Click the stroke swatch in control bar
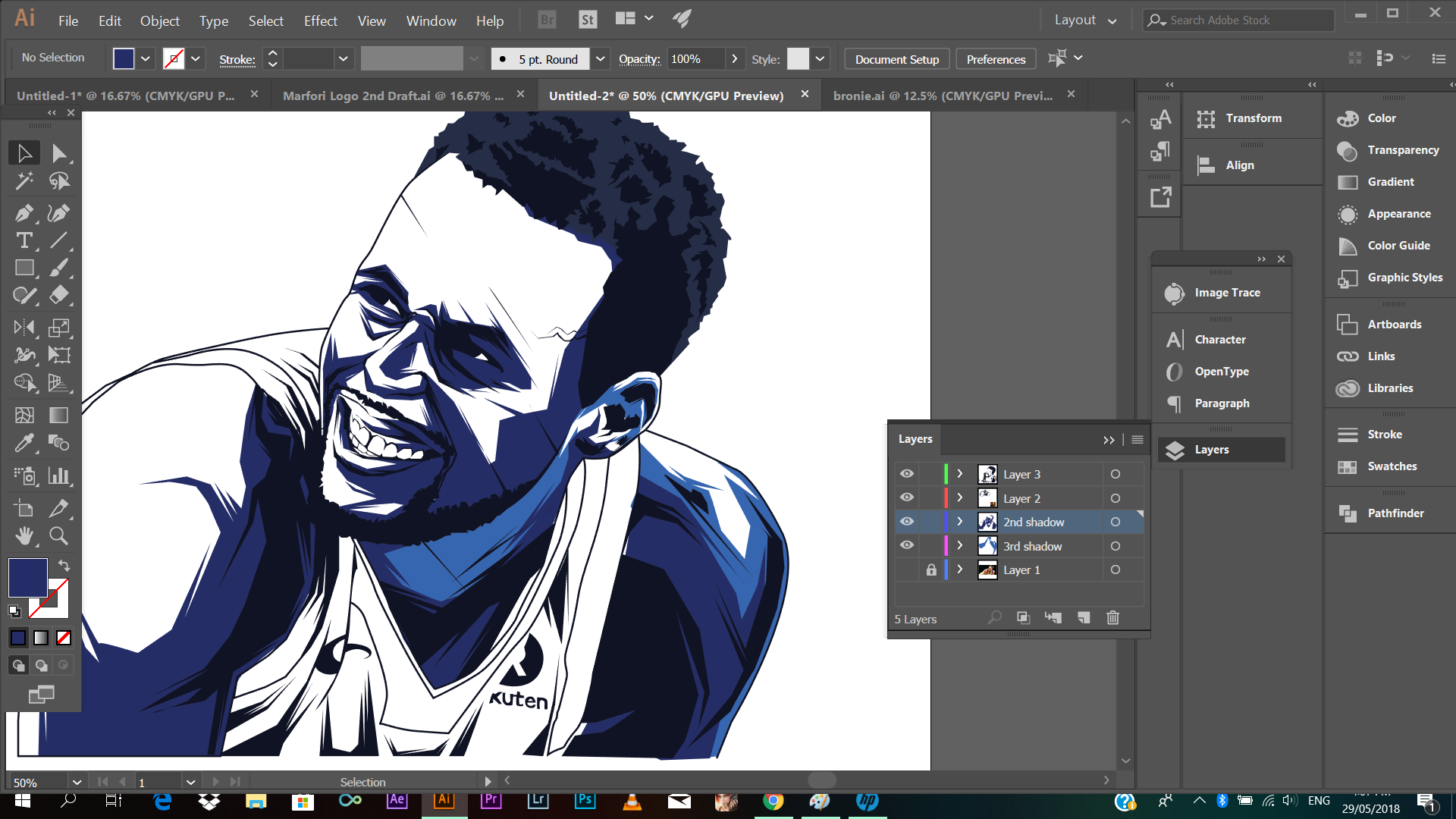1456x819 pixels. tap(174, 58)
